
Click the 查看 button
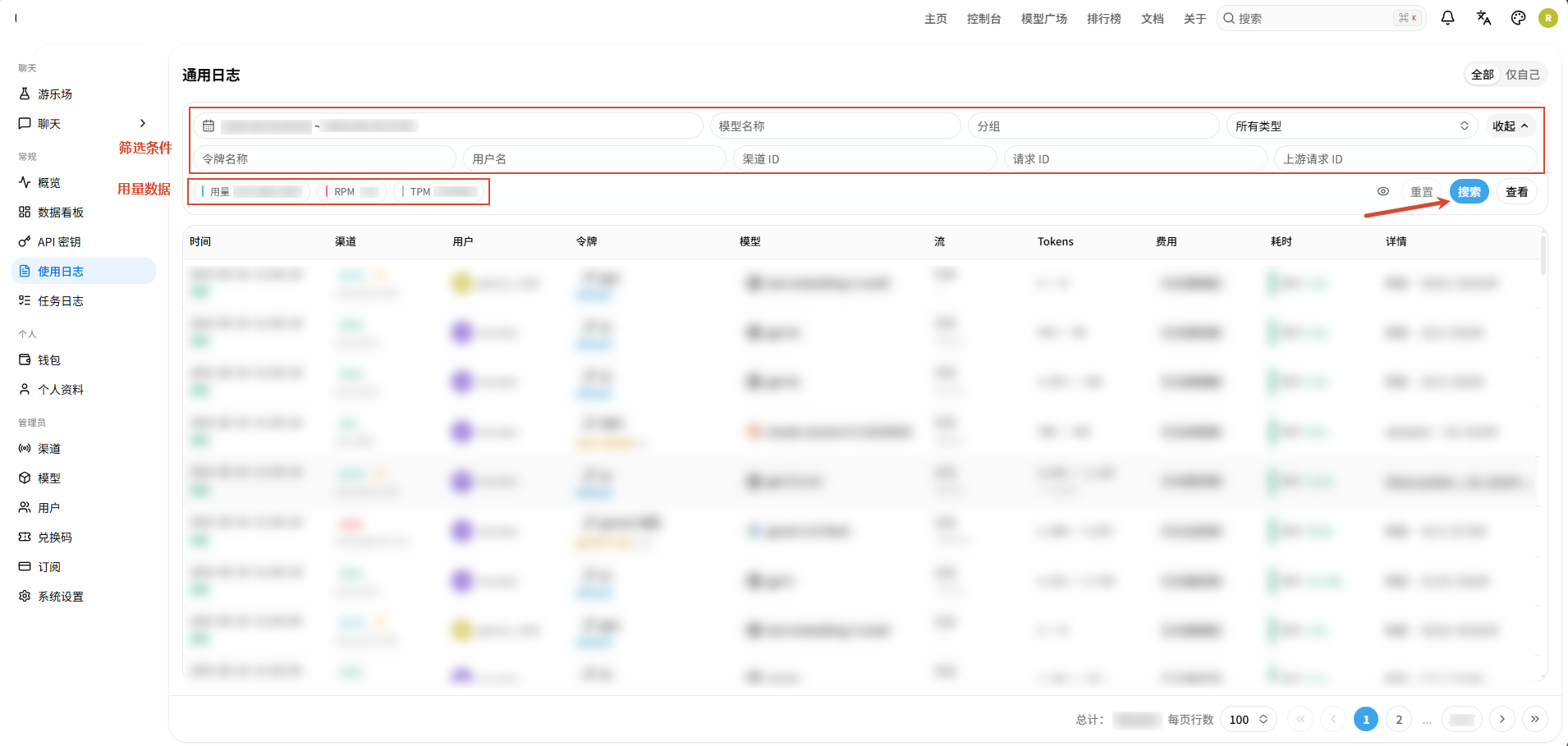[1517, 192]
